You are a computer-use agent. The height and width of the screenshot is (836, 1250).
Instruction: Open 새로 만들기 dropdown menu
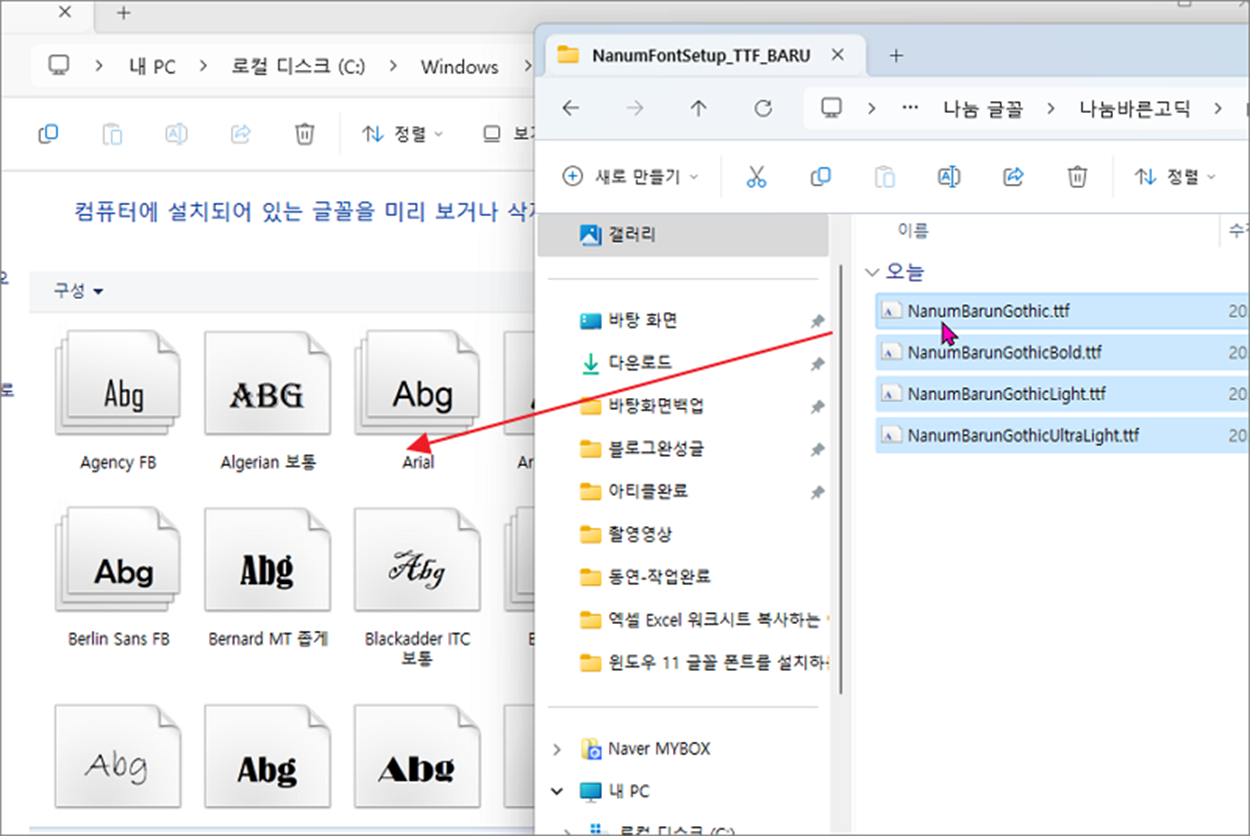point(631,177)
